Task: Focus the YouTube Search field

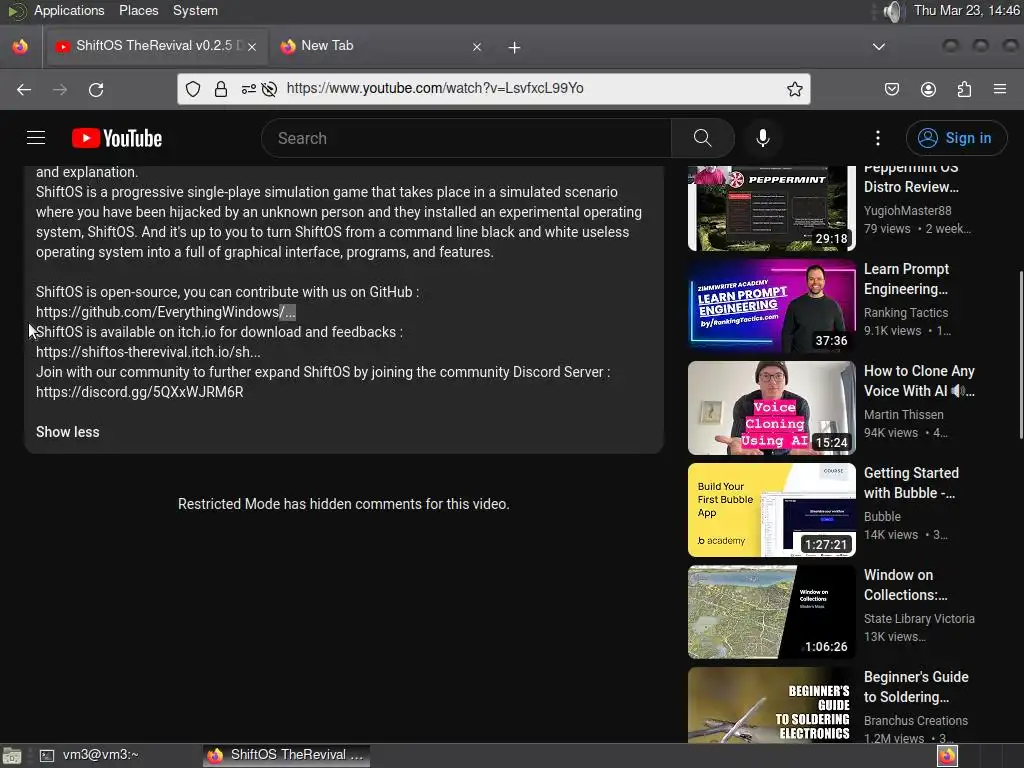Action: click(466, 138)
